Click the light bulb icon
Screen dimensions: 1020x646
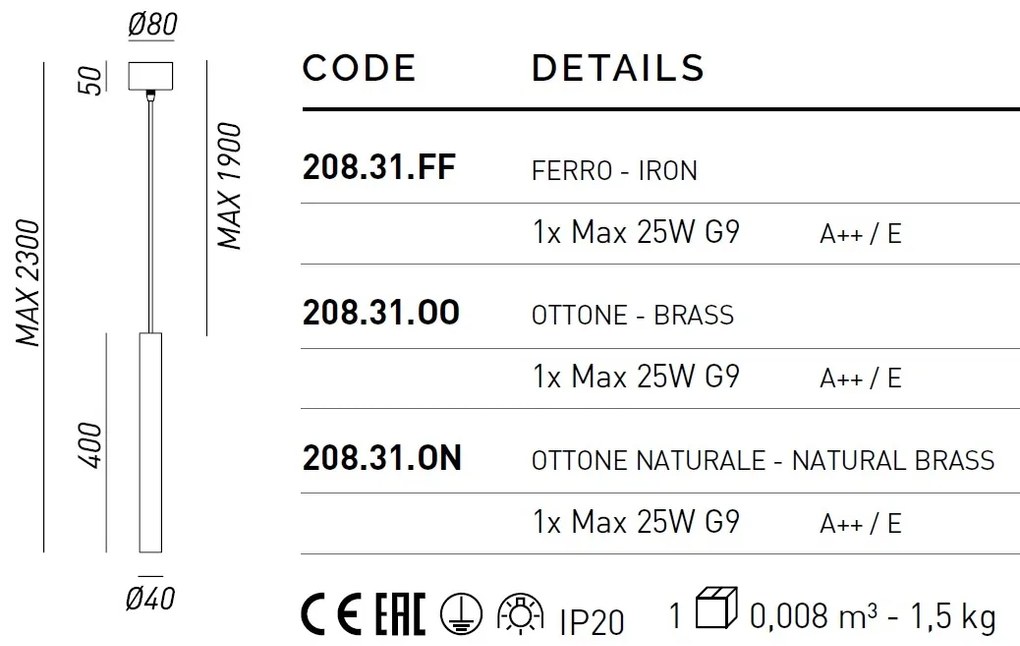click(520, 614)
